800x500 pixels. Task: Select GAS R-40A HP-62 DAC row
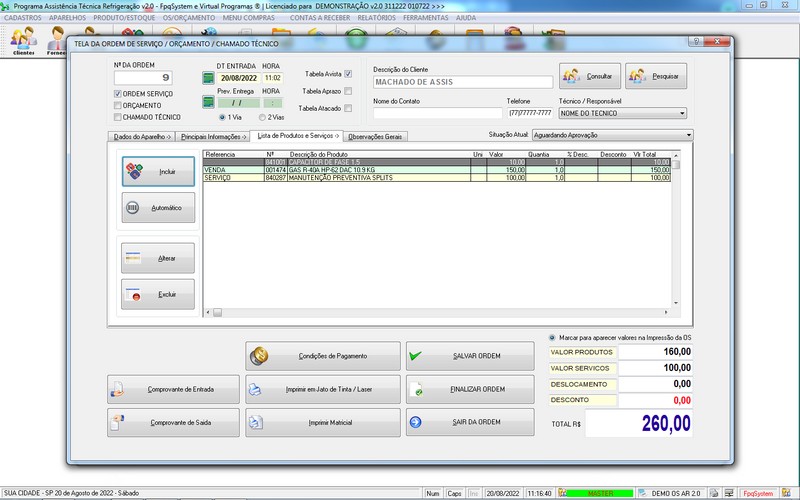437,170
